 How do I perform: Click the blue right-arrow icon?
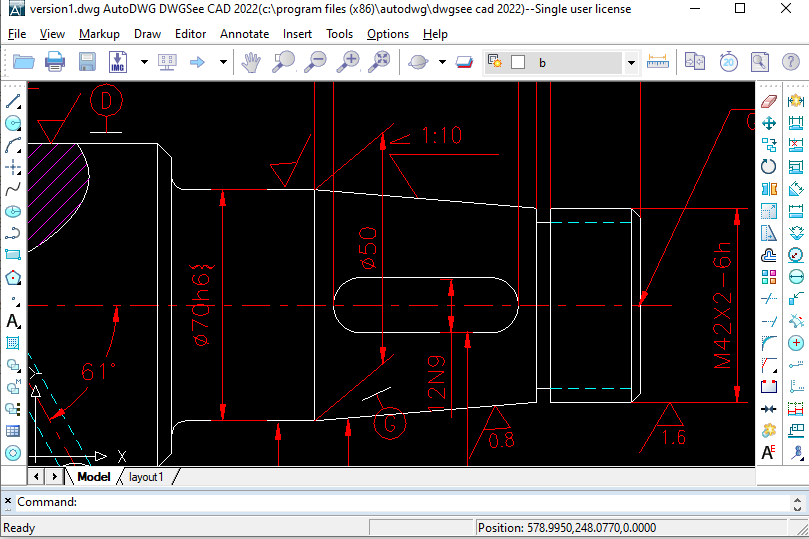197,62
